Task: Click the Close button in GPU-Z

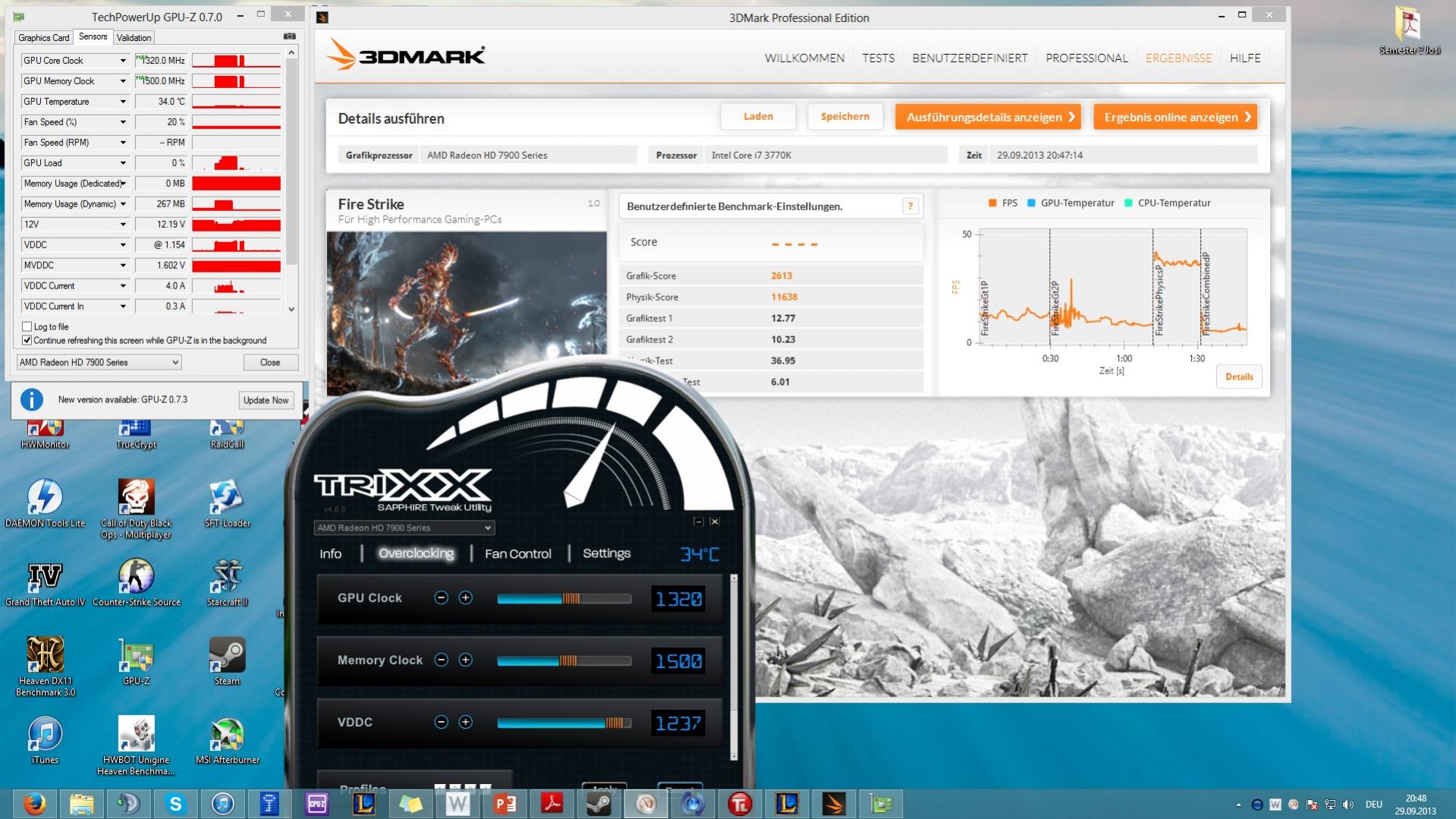Action: 270,362
